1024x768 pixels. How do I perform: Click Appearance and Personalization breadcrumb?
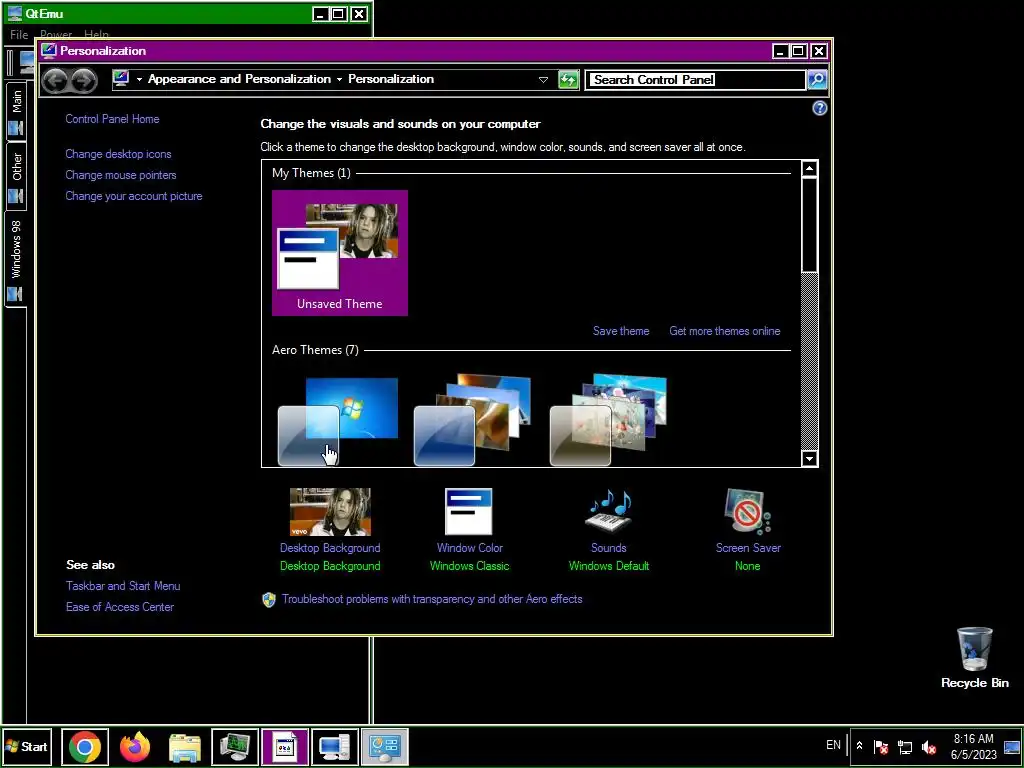(x=239, y=79)
